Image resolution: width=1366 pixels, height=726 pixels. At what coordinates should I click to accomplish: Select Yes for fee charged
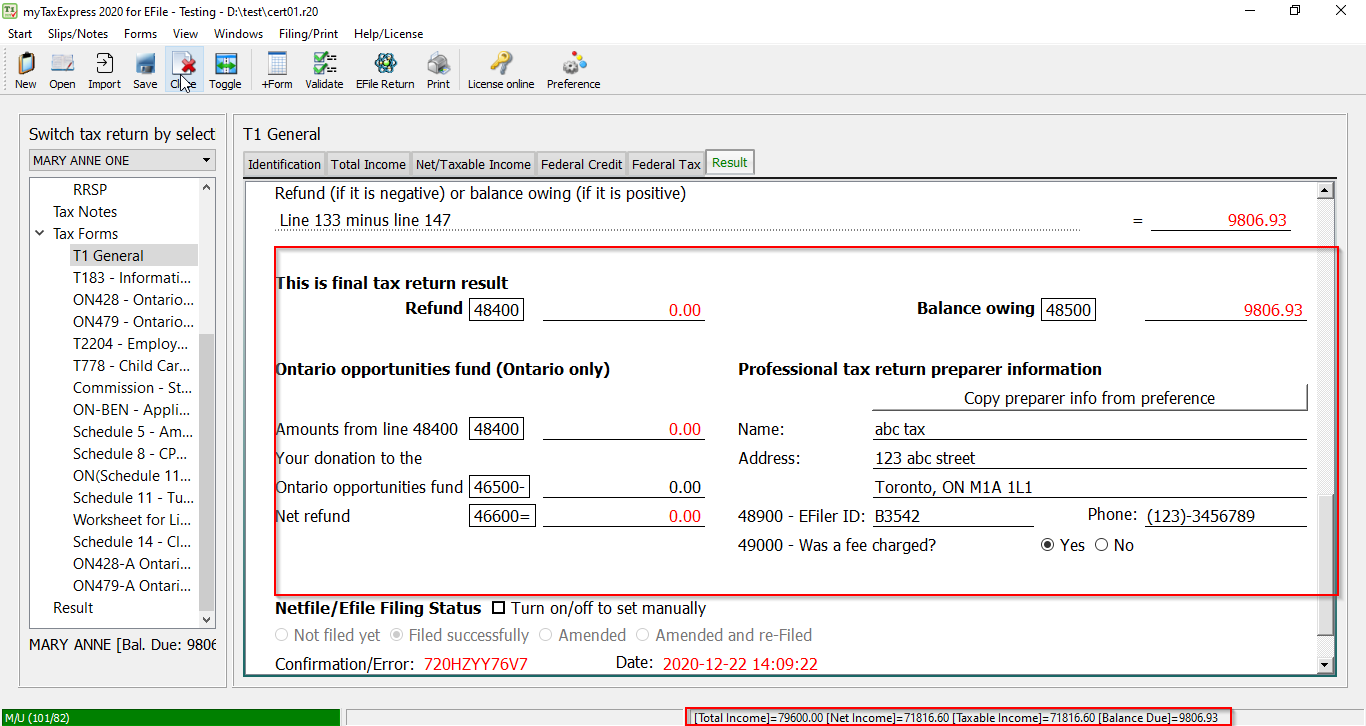point(1048,545)
